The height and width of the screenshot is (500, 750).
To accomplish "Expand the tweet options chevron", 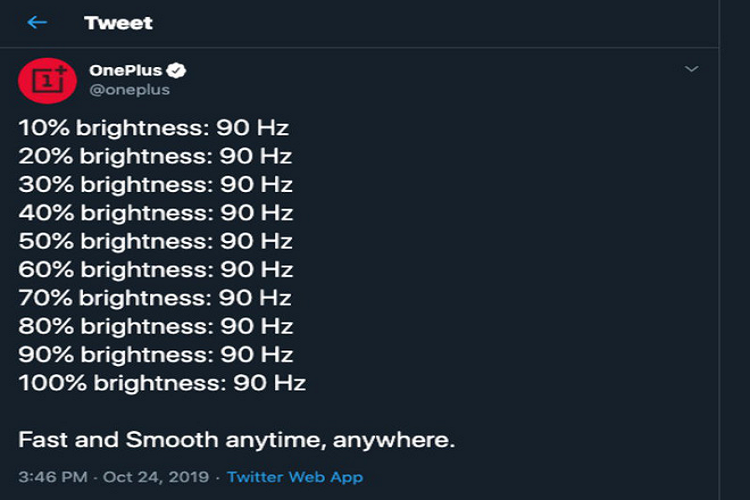I will point(690,69).
